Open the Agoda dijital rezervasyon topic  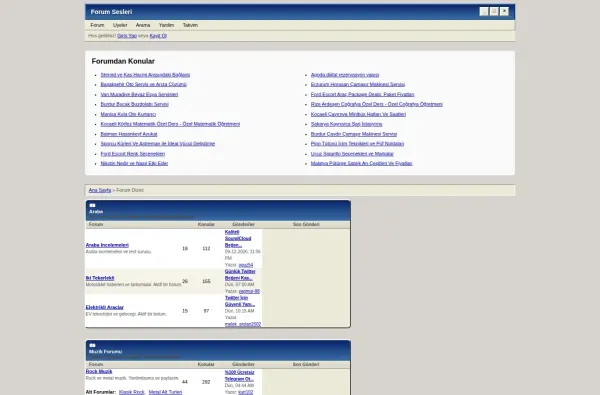345,75
